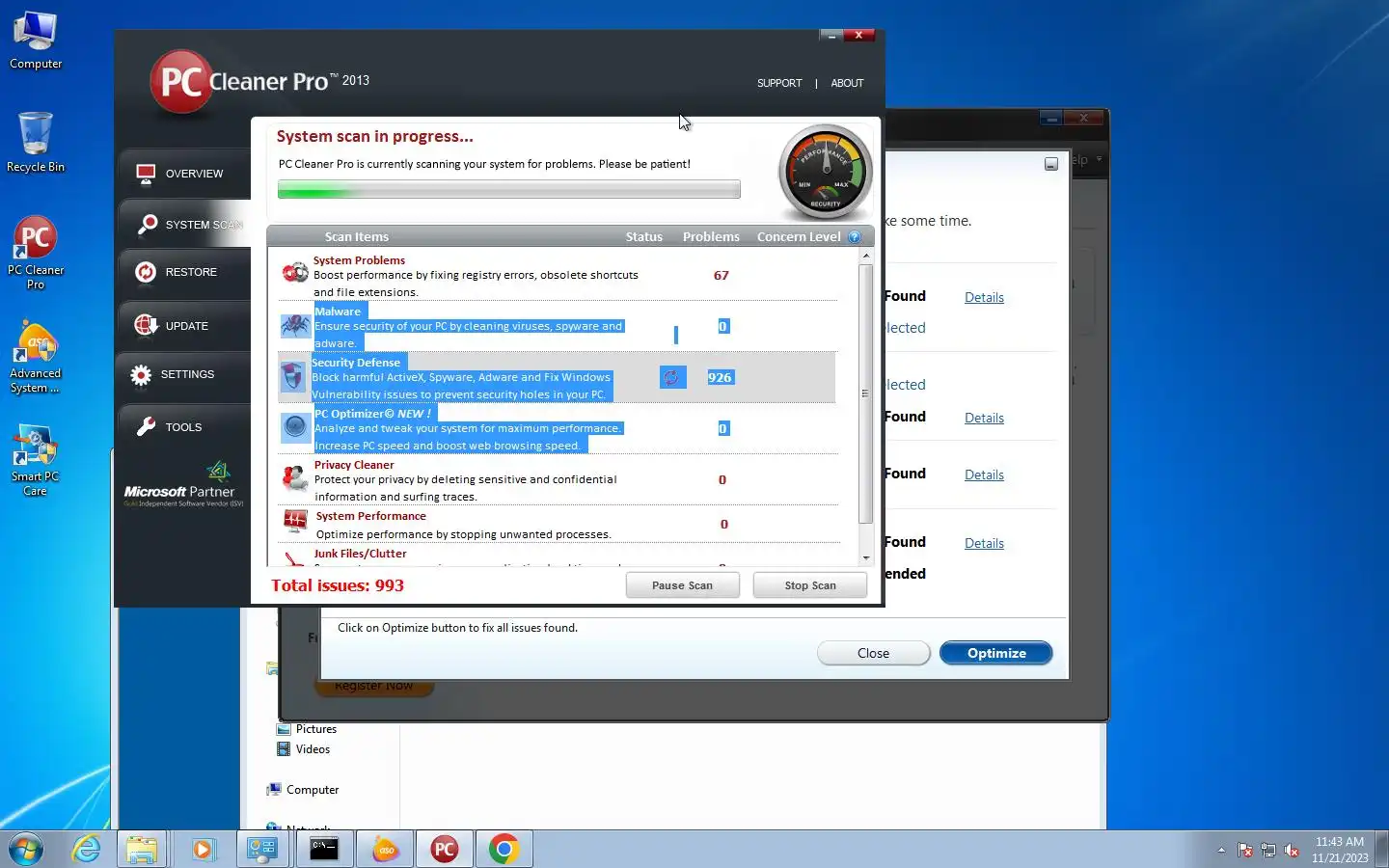Viewport: 1389px width, 868px height.
Task: Open the Tools section
Action: click(x=184, y=427)
